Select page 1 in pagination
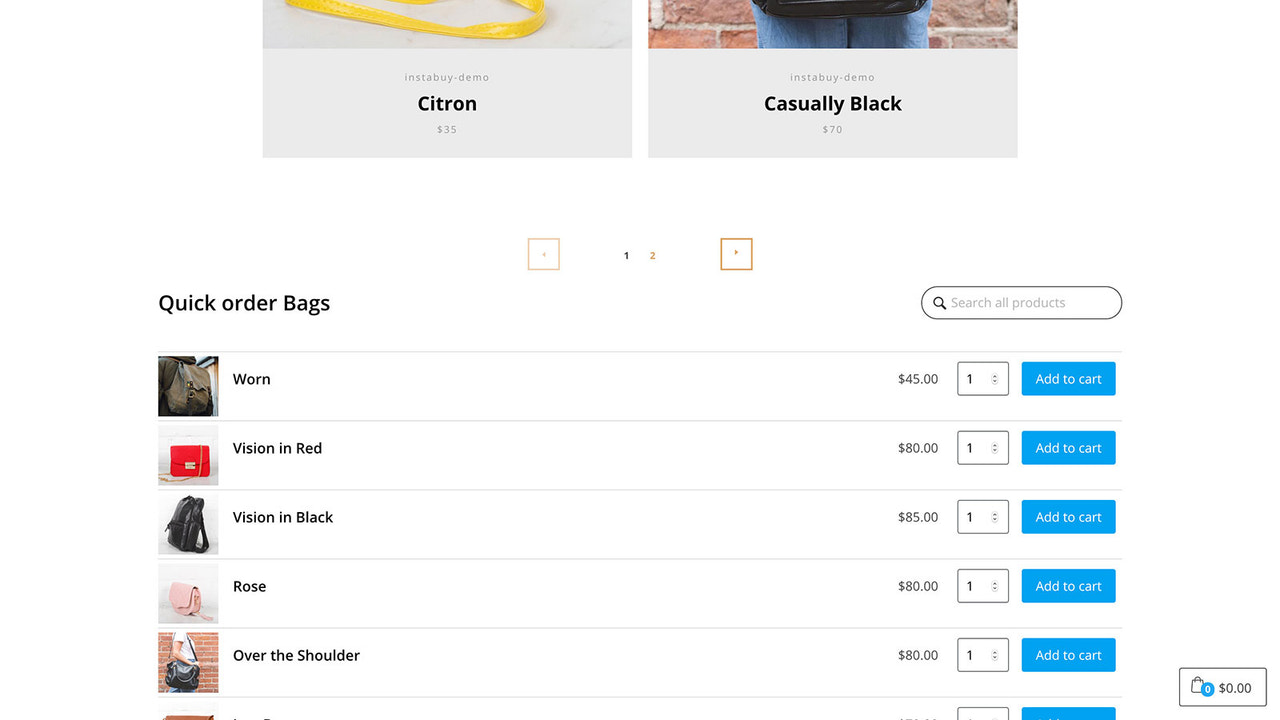Image resolution: width=1280 pixels, height=720 pixels. click(626, 255)
